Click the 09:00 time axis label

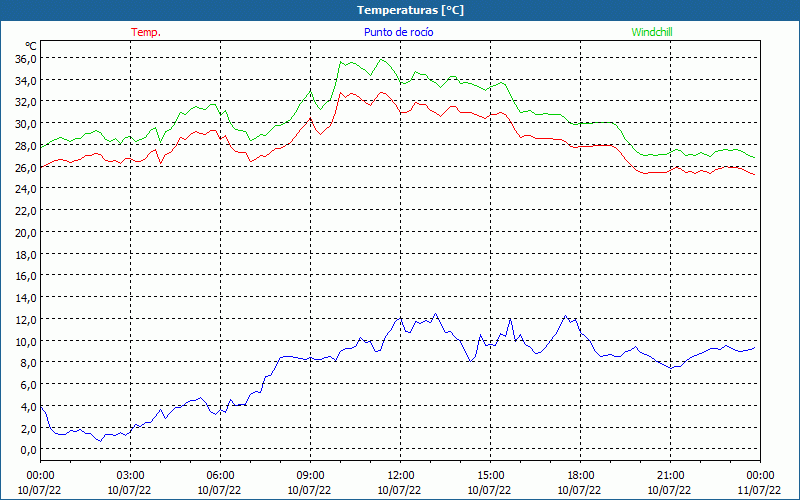click(x=310, y=476)
